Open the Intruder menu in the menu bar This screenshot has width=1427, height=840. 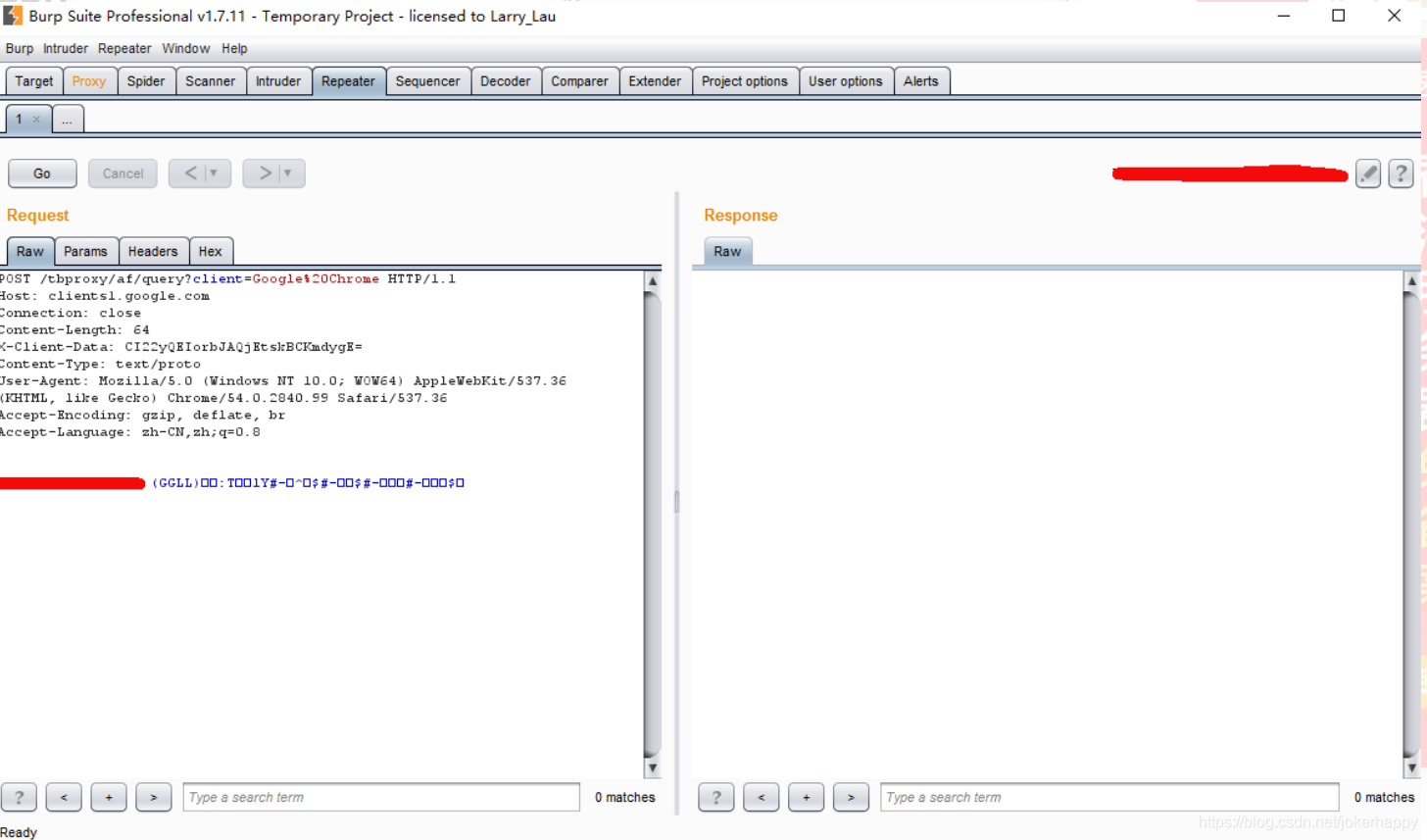tap(66, 48)
